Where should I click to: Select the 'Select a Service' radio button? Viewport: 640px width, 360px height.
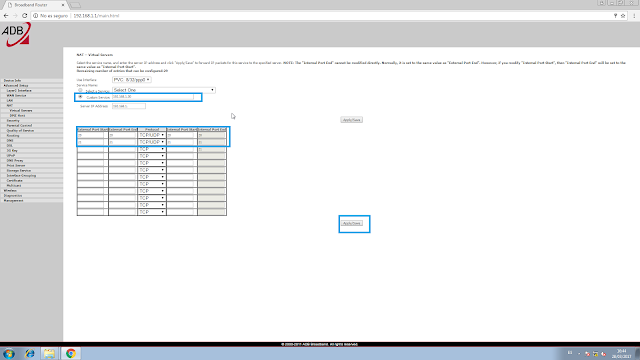pos(80,90)
